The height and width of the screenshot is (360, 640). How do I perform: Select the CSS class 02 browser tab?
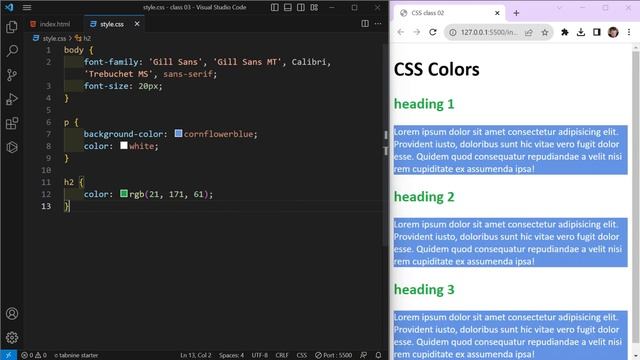pyautogui.click(x=449, y=13)
